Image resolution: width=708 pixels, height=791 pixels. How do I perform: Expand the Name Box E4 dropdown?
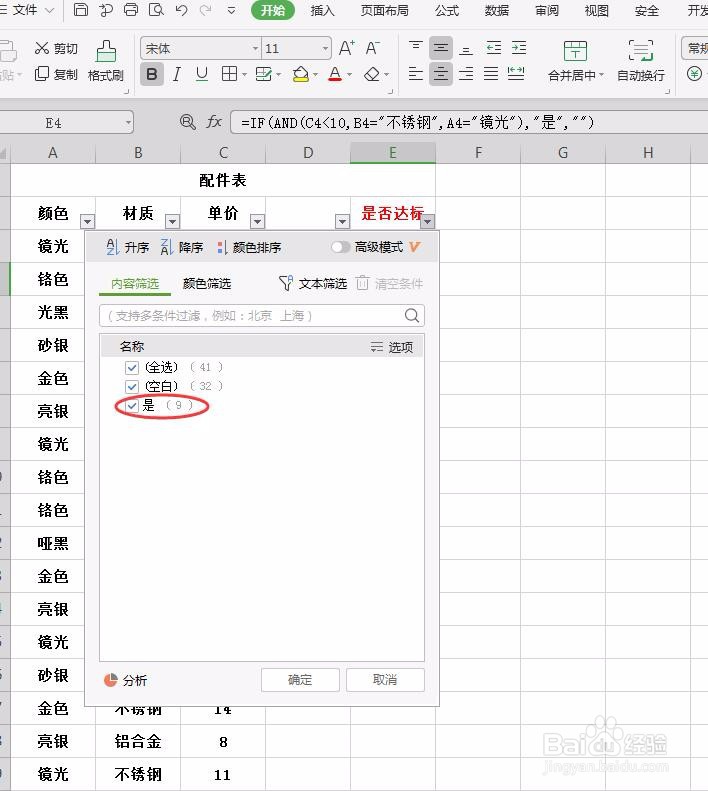[x=128, y=122]
